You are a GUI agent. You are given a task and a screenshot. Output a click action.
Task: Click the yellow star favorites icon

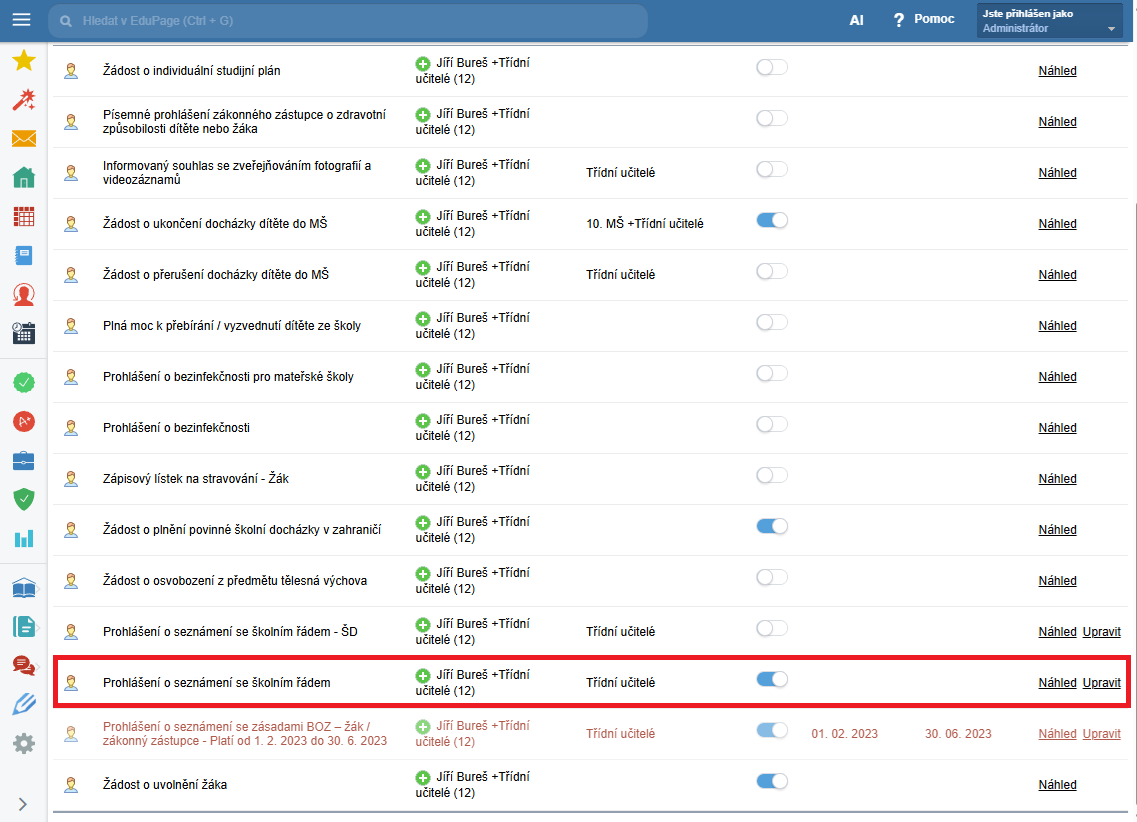24,61
